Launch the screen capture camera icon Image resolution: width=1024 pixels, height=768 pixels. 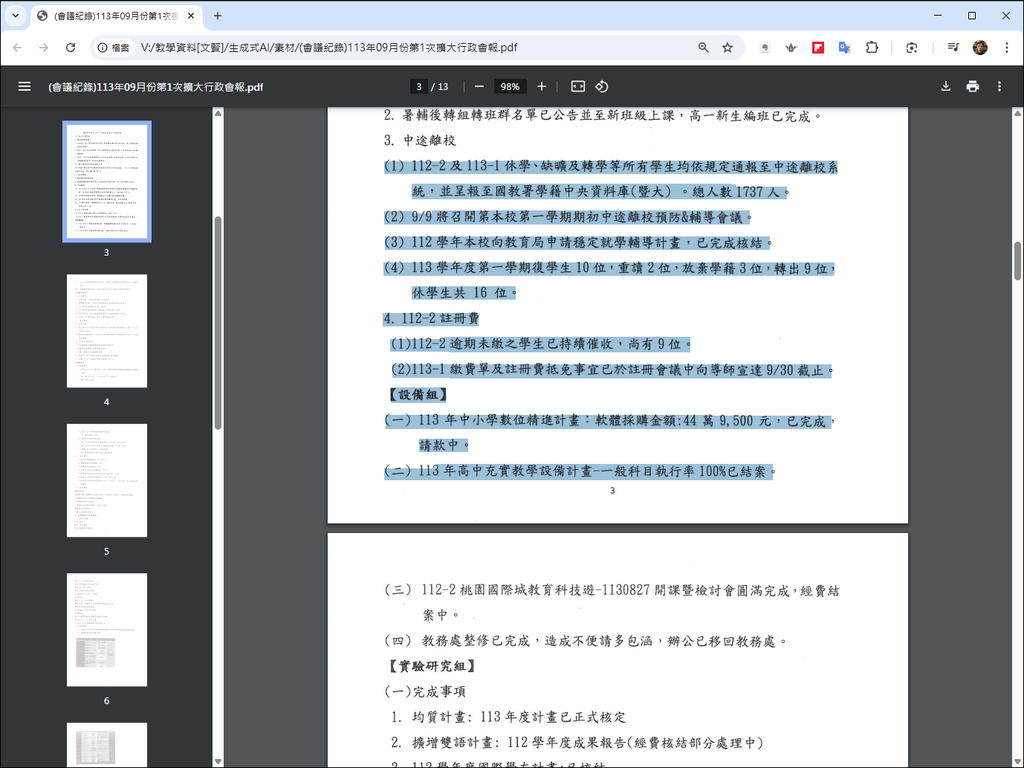(911, 47)
